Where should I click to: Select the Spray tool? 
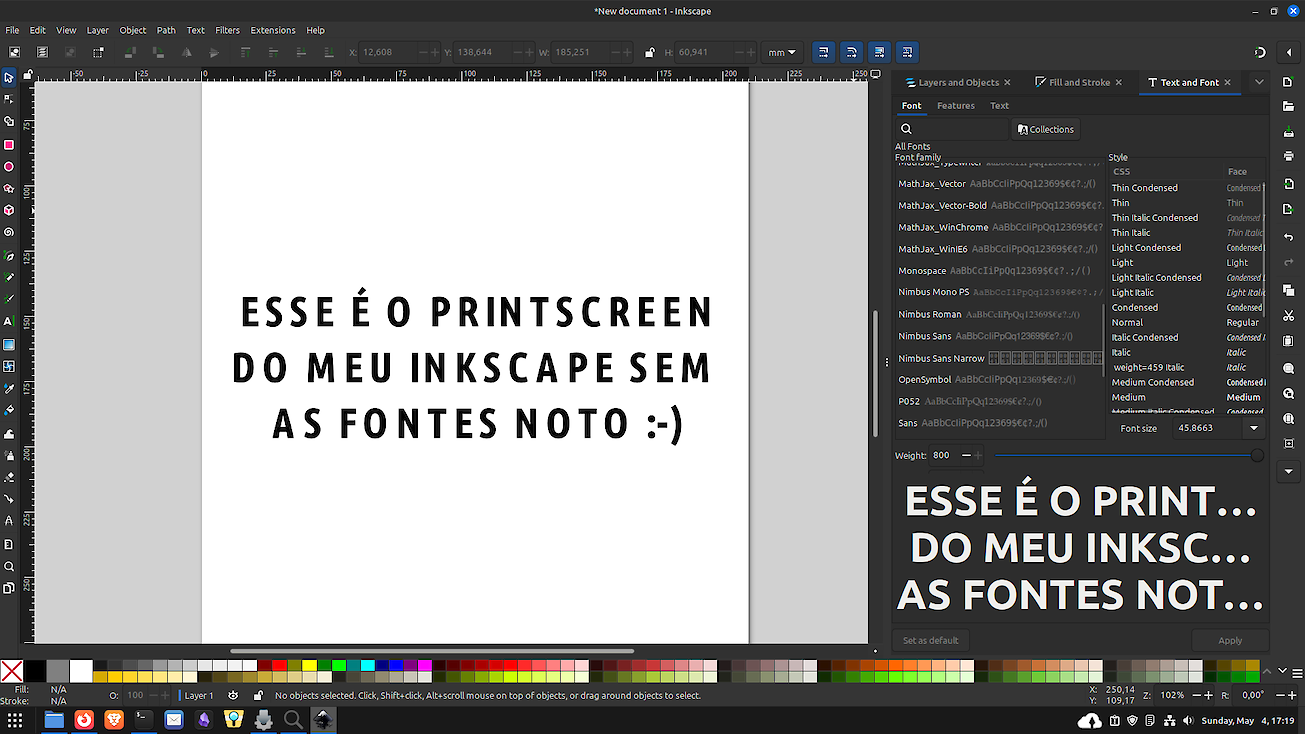[x=9, y=455]
